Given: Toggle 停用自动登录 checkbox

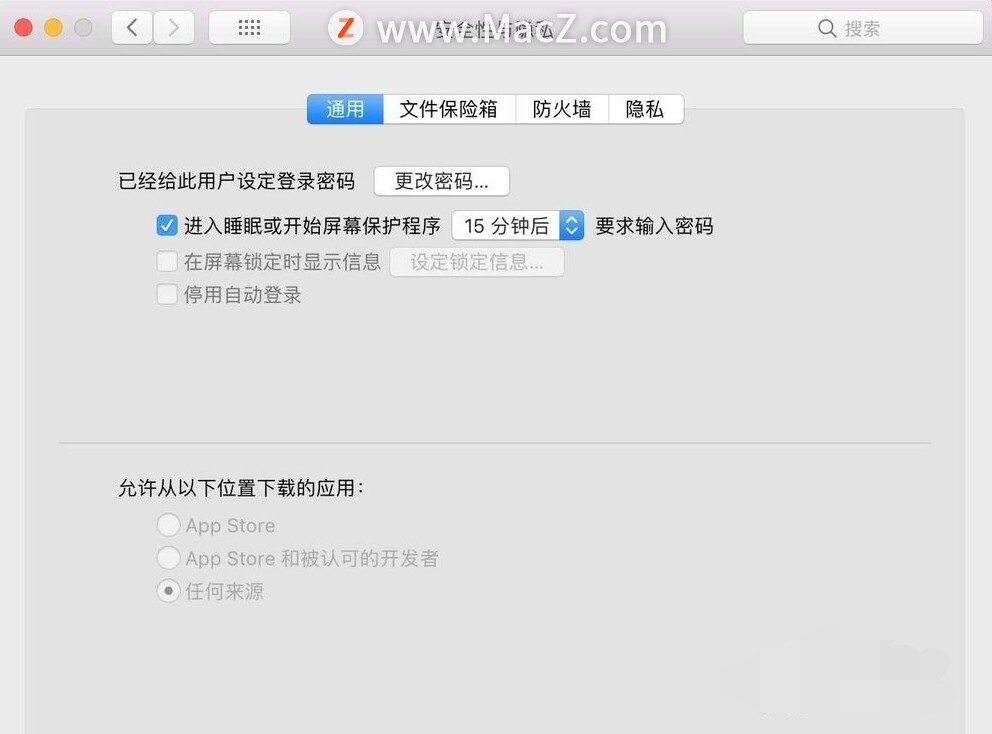Looking at the screenshot, I should [167, 294].
